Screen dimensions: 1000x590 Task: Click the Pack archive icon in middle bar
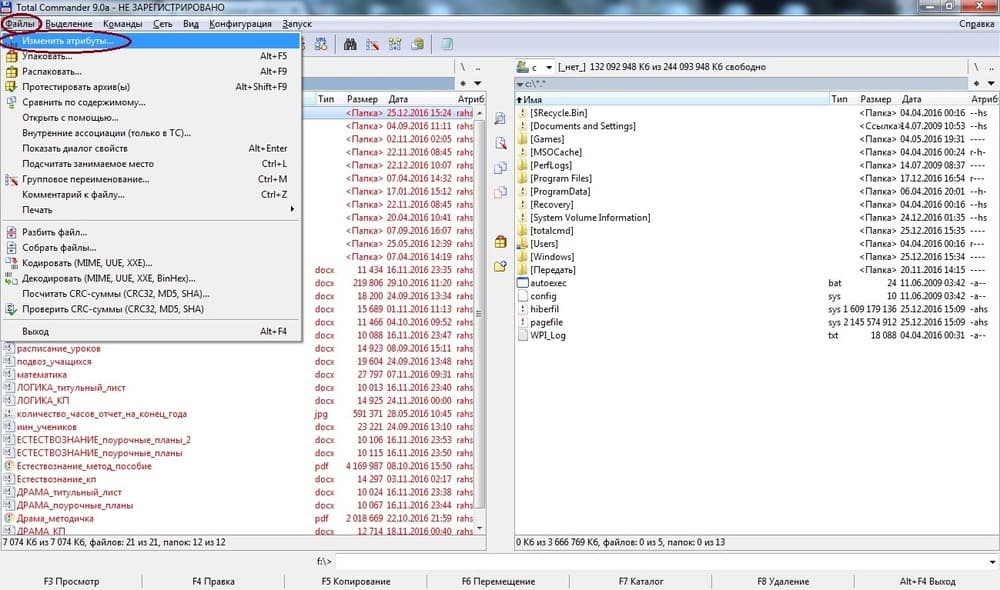501,242
